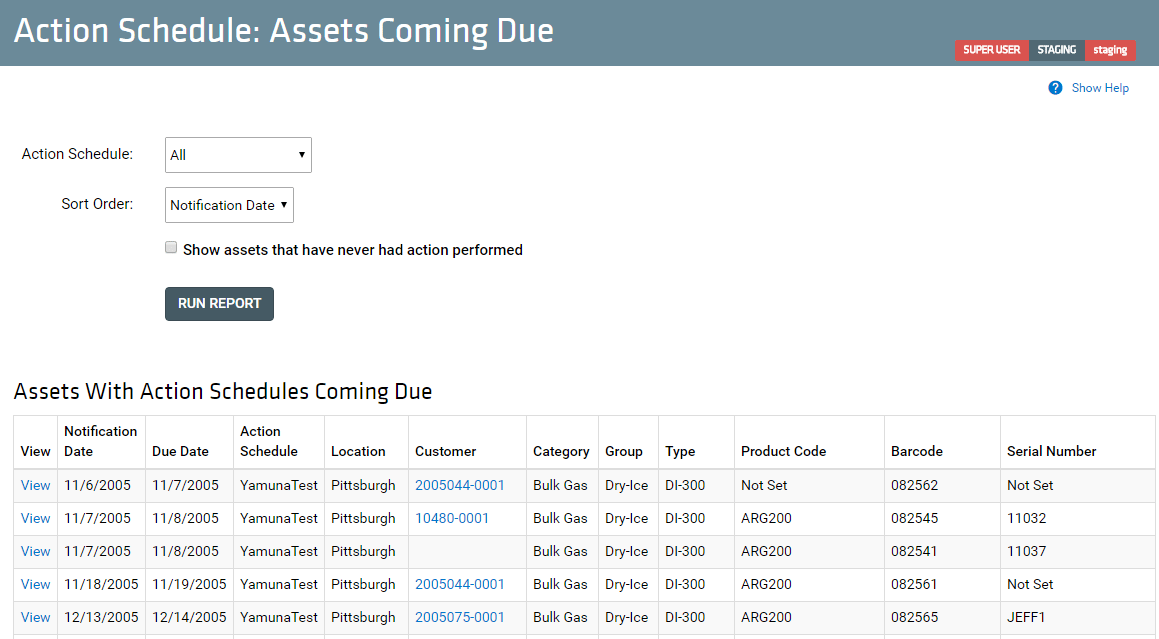Click serial number JEFF1
Screen dimensions: 1159x639
[1026, 617]
